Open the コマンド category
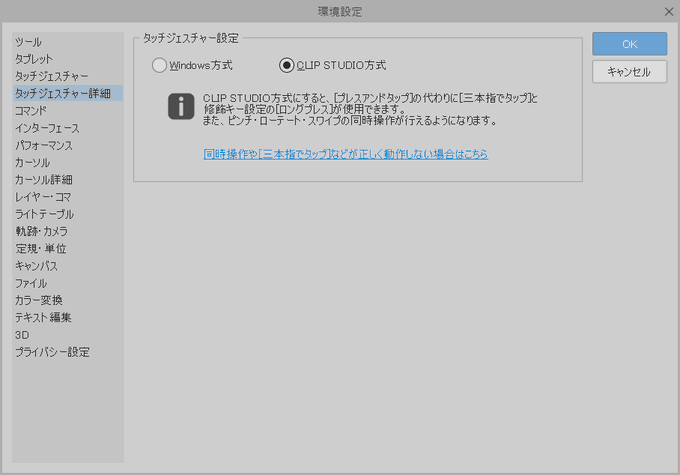Image resolution: width=680 pixels, height=475 pixels. pyautogui.click(x=68, y=111)
